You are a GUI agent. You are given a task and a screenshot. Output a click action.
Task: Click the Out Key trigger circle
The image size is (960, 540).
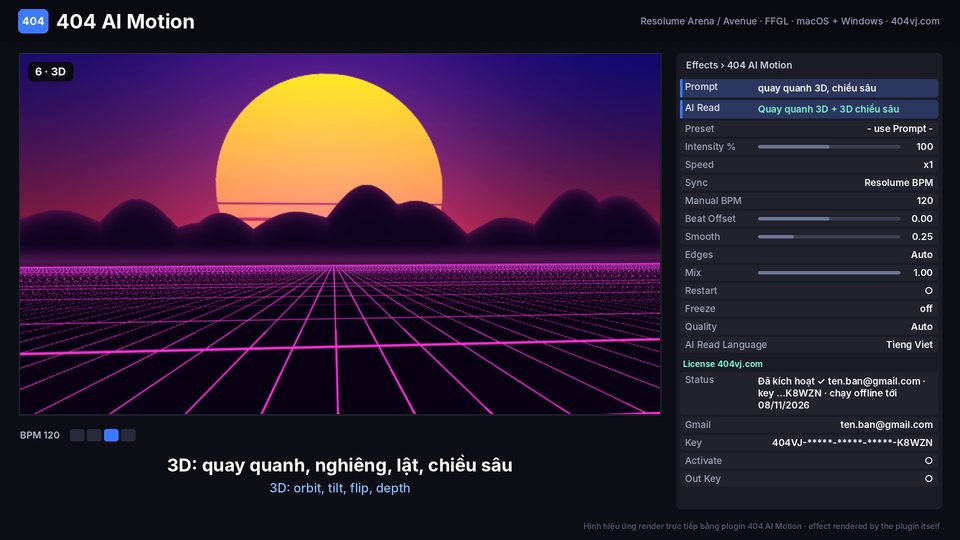[928, 479]
